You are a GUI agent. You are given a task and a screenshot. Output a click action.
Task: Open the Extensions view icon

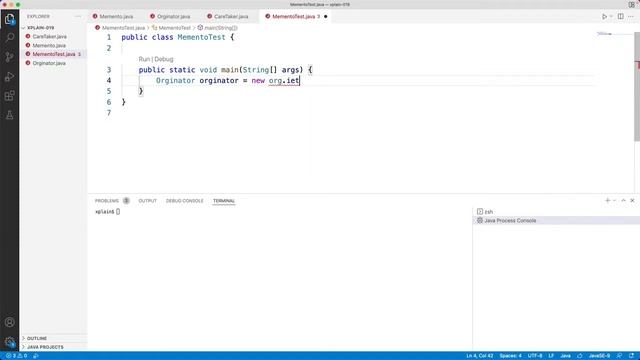(9, 96)
